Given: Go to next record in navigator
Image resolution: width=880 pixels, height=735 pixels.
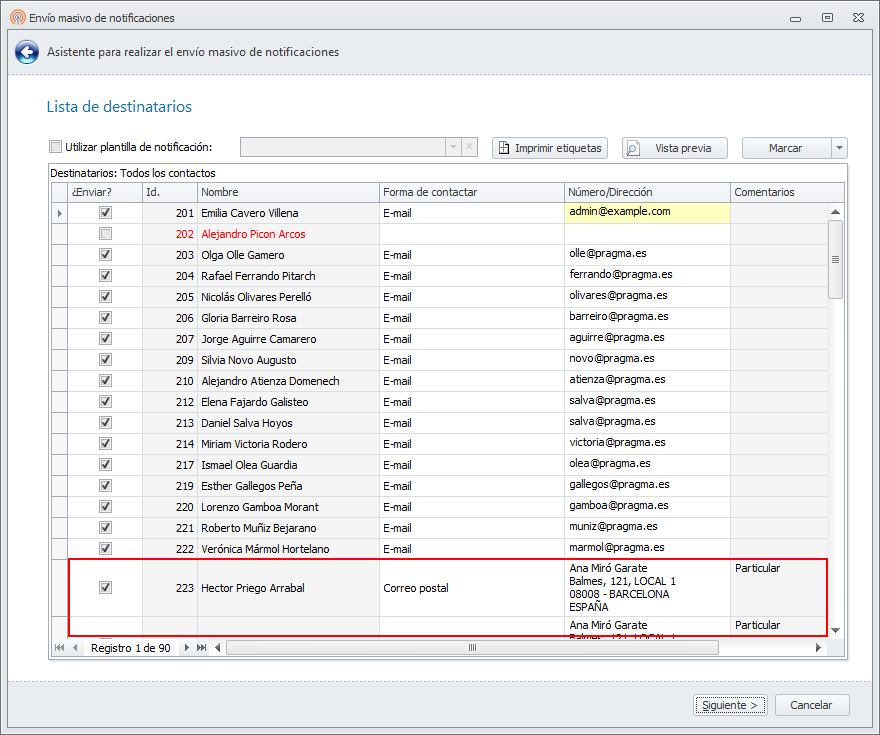Looking at the screenshot, I should (x=187, y=648).
